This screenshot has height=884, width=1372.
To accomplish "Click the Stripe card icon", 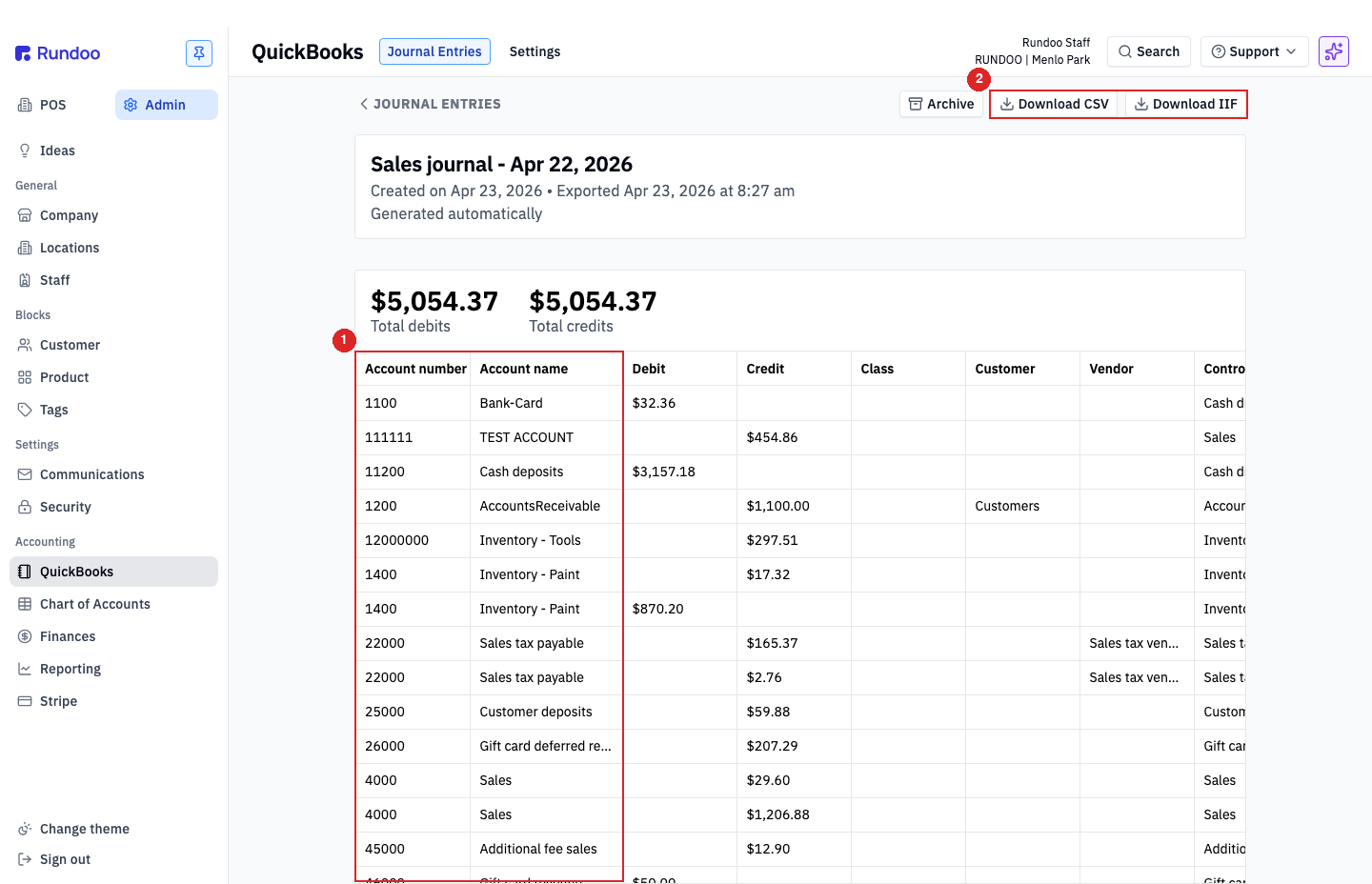I will click(x=25, y=701).
